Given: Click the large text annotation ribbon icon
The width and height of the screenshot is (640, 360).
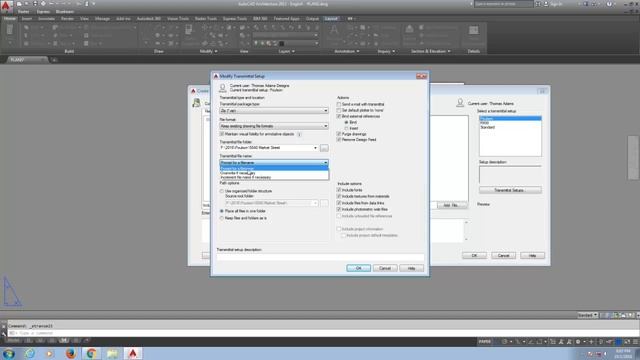Looking at the screenshot, I should coord(334,31).
